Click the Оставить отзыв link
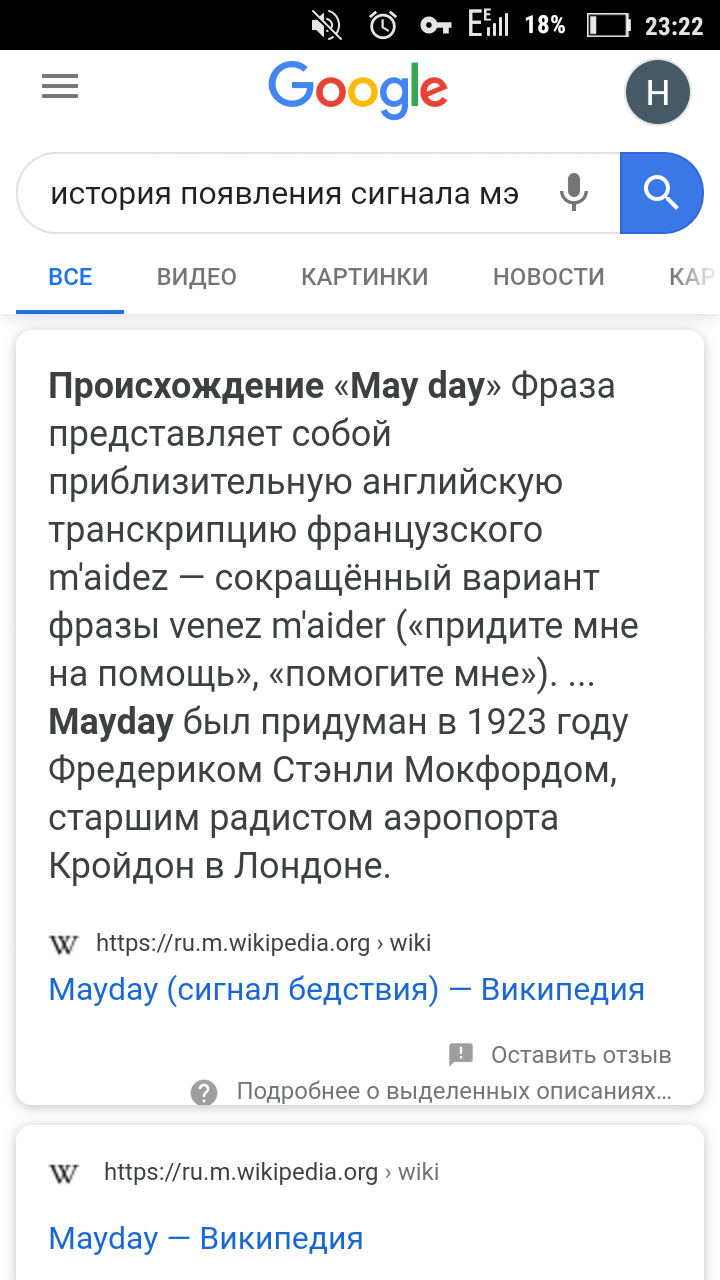The image size is (720, 1280). click(581, 1055)
